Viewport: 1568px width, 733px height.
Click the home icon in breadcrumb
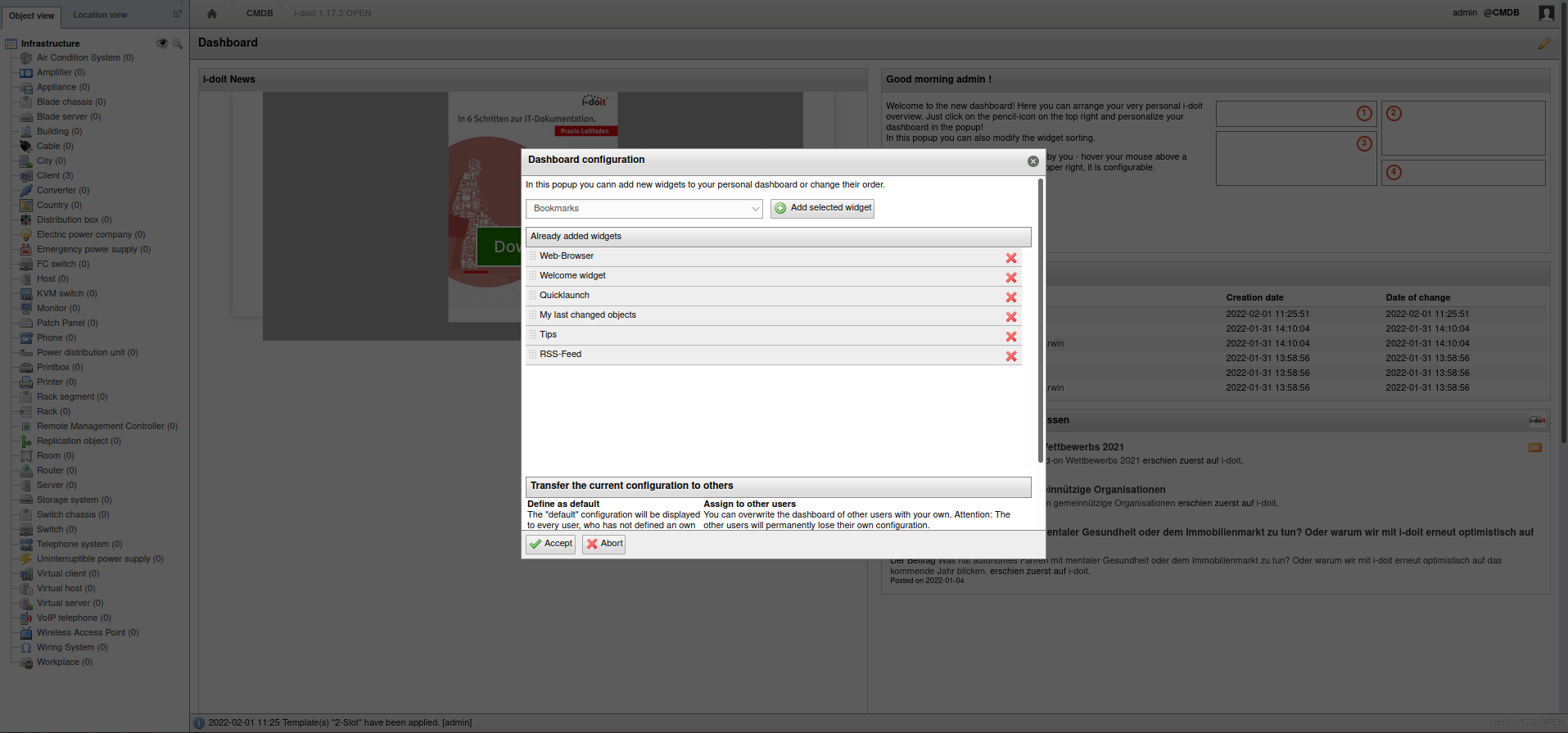[x=212, y=13]
